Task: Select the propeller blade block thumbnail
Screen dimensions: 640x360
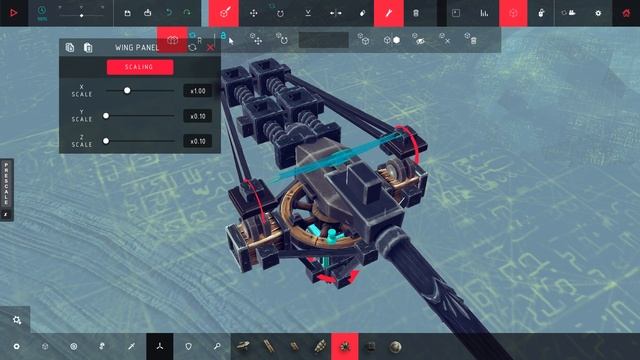Action: tap(320, 346)
